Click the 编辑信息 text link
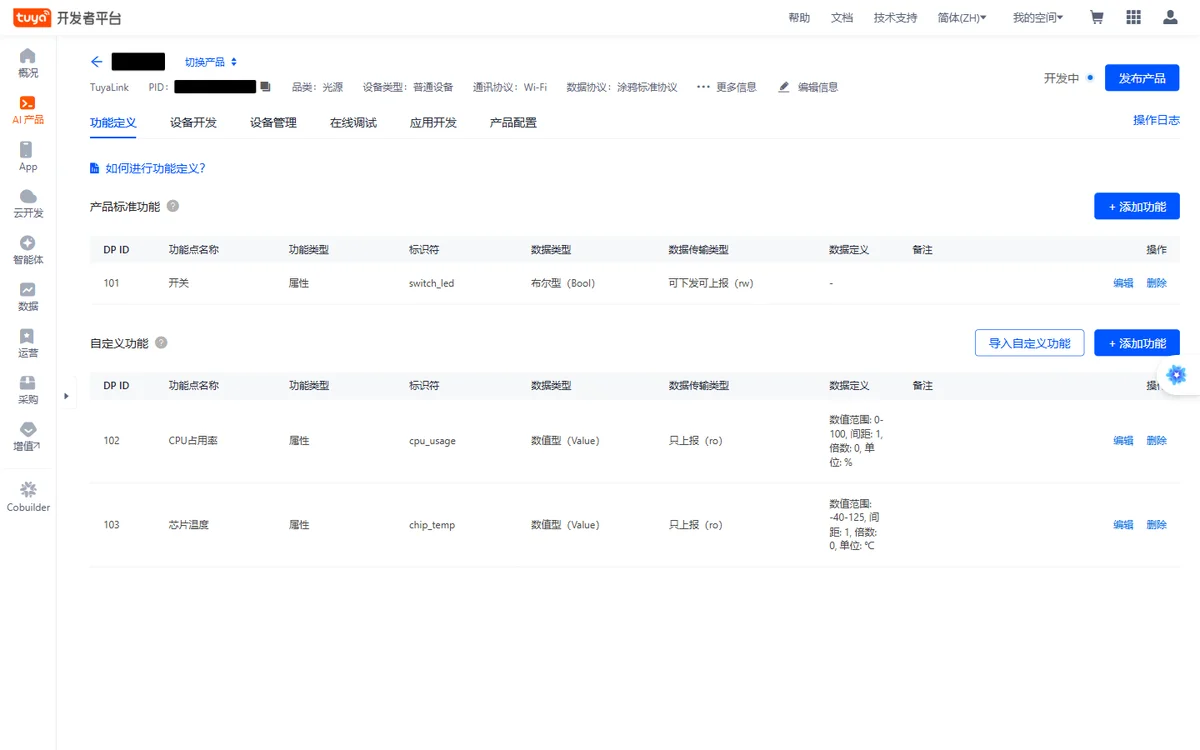This screenshot has height=750, width=1200. 818,87
